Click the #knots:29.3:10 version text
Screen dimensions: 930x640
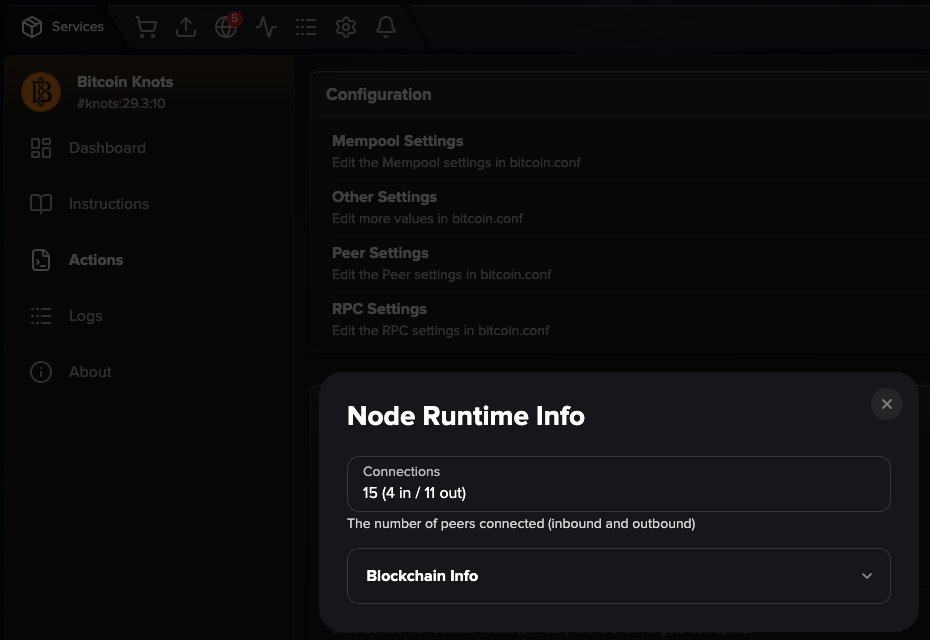121,103
